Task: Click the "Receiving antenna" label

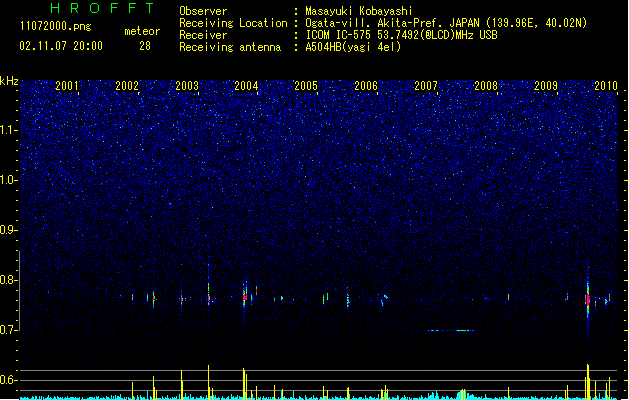Action: click(x=230, y=47)
